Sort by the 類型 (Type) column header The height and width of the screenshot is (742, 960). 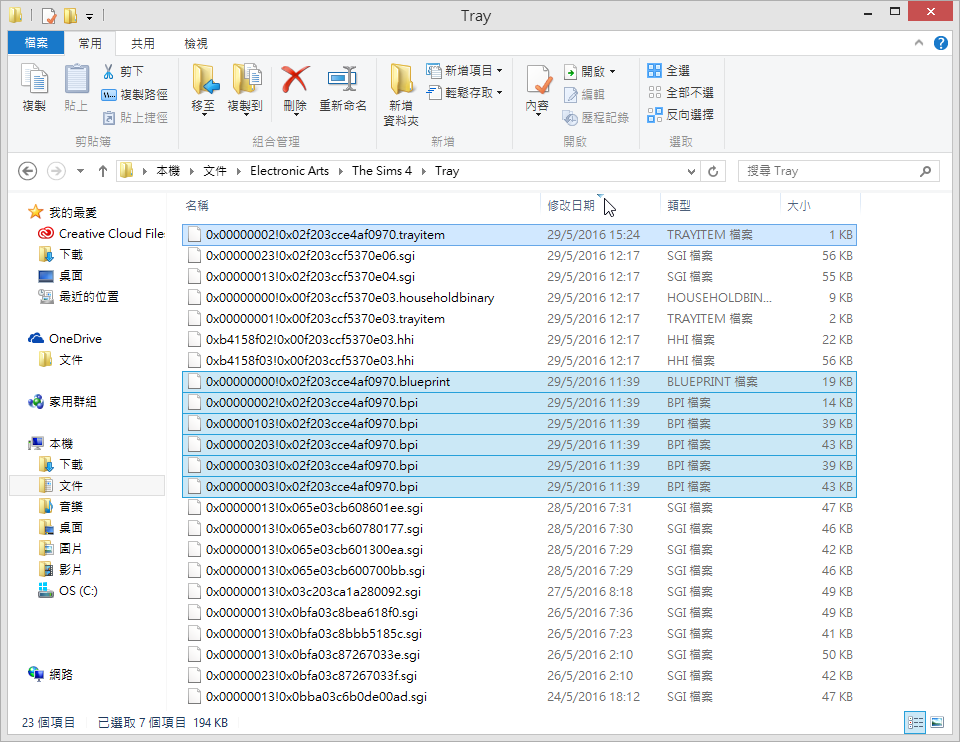point(679,206)
